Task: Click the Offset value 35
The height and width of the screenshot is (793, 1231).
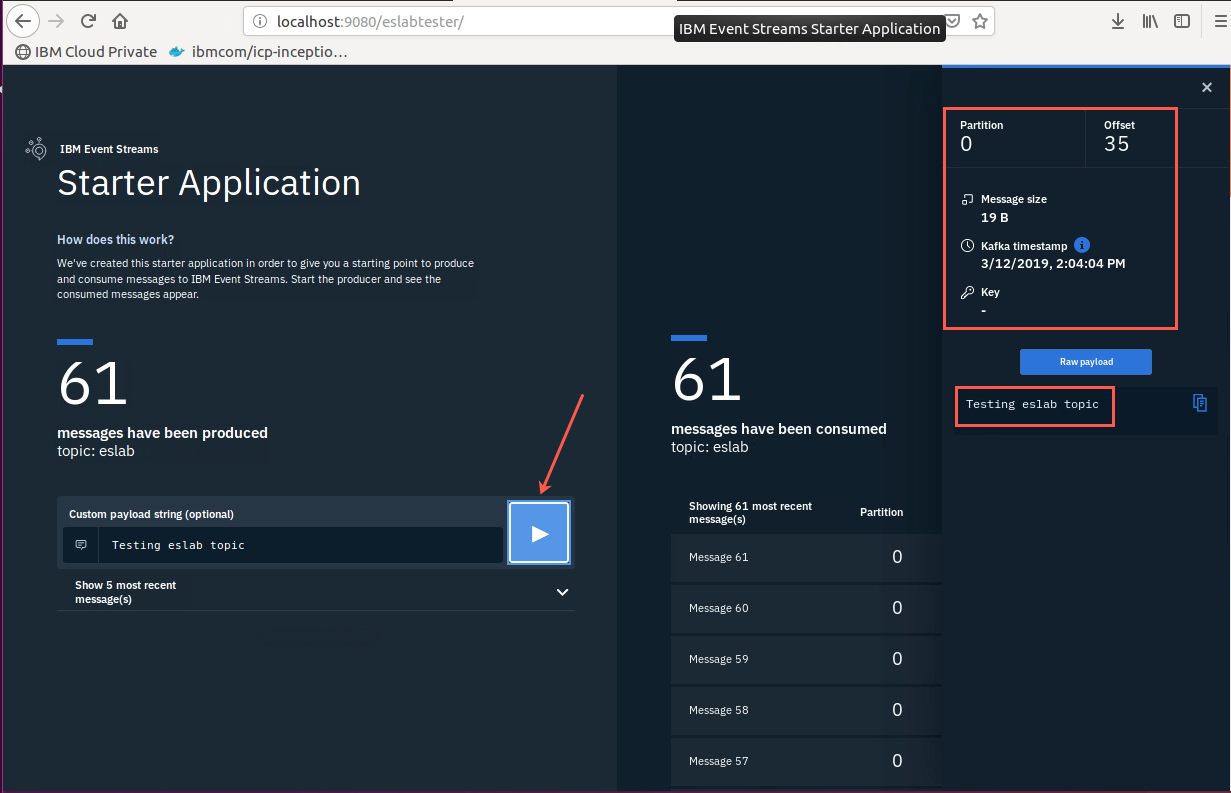Action: point(1116,144)
